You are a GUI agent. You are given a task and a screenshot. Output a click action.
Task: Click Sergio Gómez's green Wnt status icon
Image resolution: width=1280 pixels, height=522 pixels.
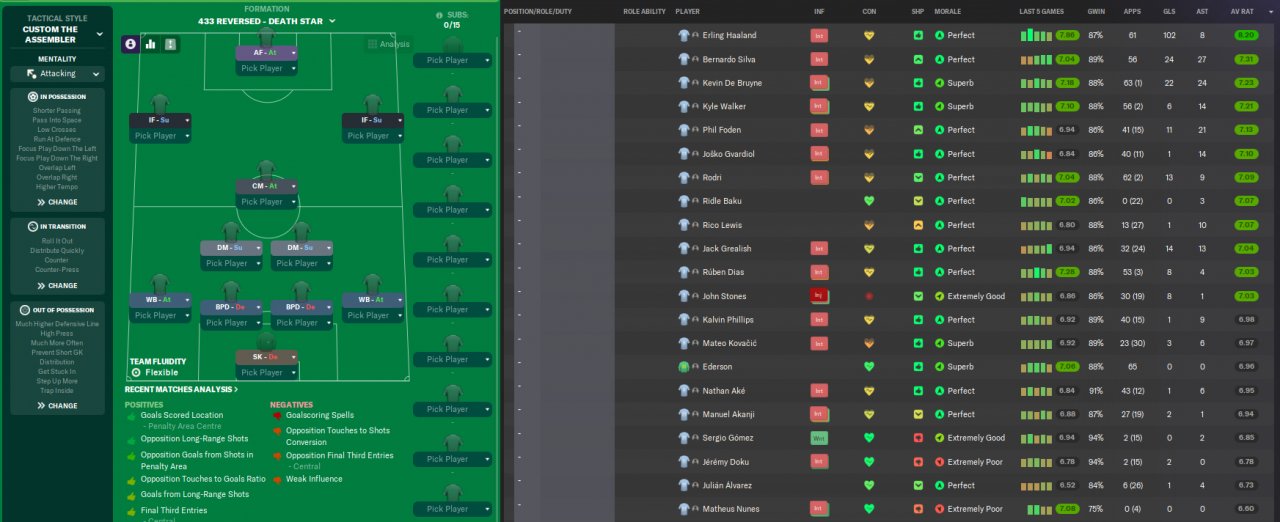tap(819, 438)
